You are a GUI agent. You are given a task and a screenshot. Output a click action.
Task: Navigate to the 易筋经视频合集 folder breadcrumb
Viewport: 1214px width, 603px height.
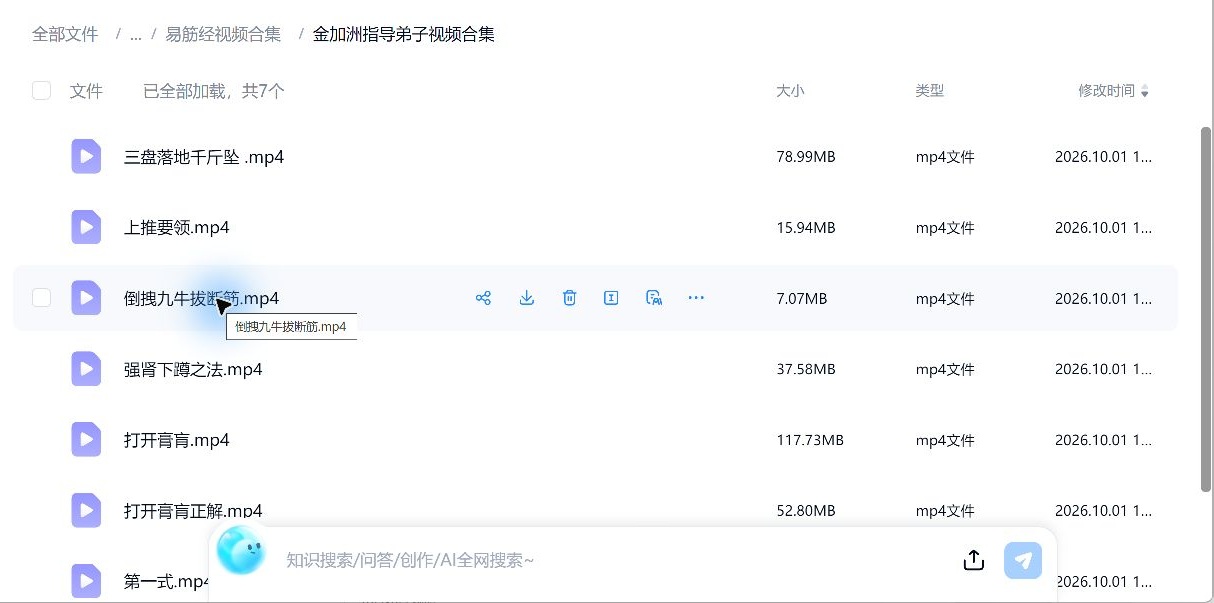(223, 34)
